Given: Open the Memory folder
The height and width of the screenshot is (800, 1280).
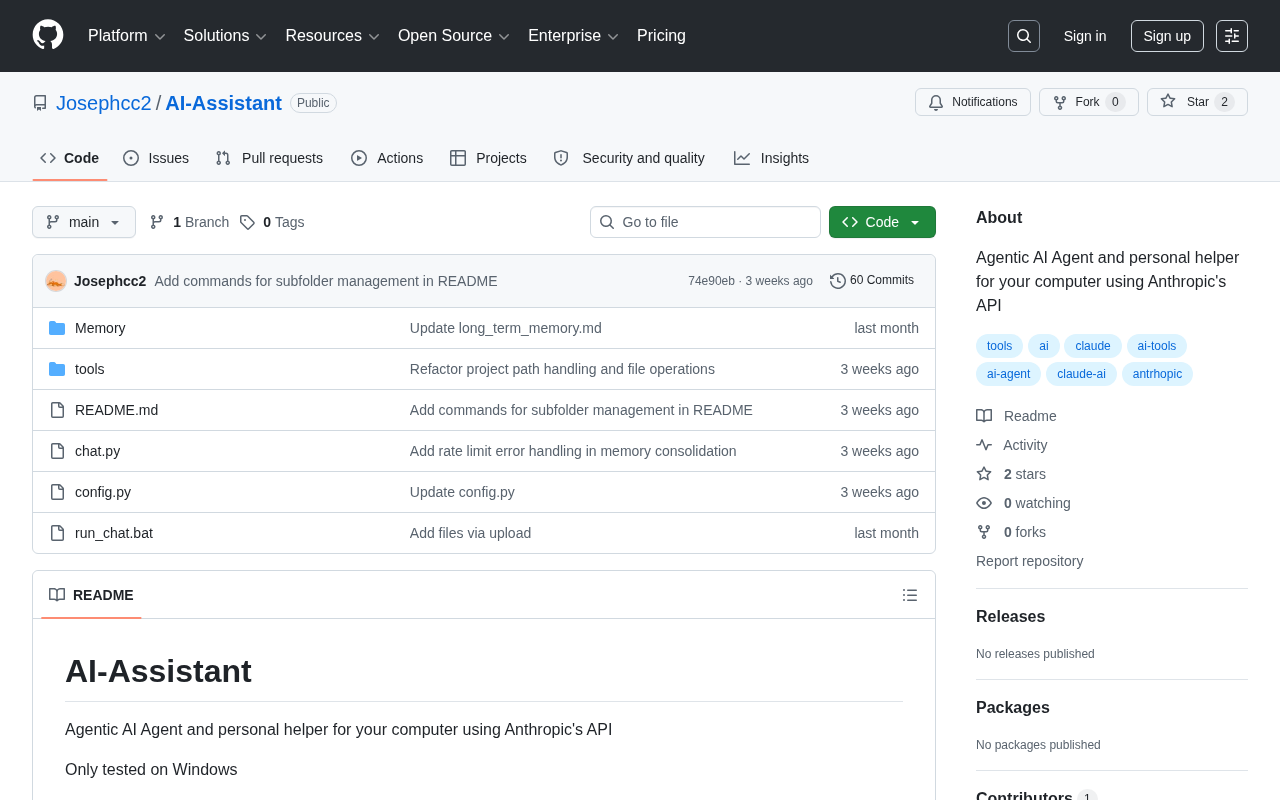Looking at the screenshot, I should tap(100, 328).
